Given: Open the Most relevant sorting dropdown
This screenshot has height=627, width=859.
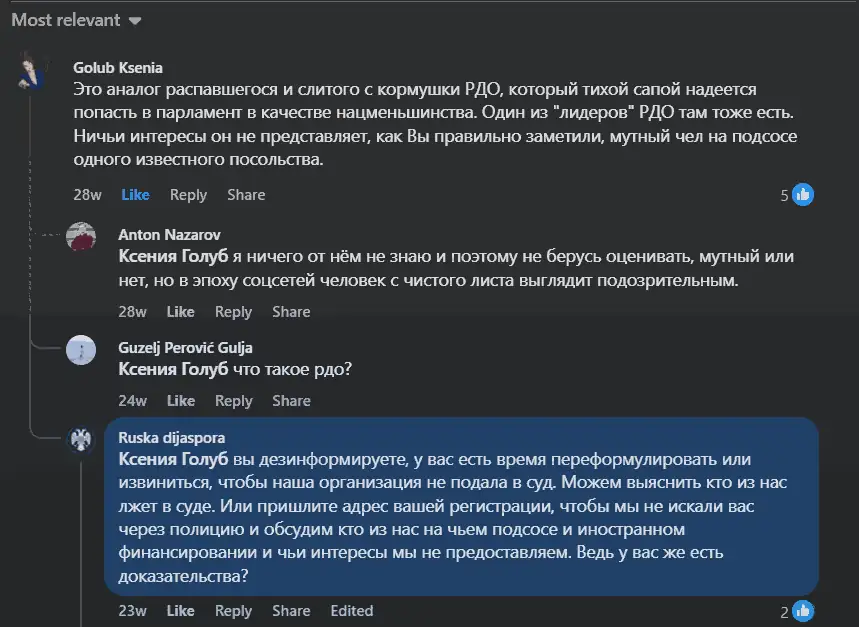Looking at the screenshot, I should coord(77,20).
